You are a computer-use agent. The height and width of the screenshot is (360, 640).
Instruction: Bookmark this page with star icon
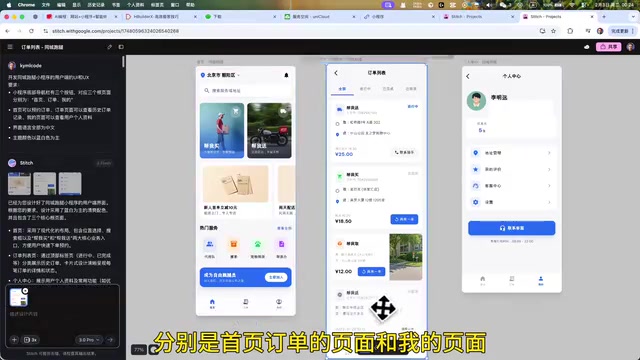pyautogui.click(x=553, y=31)
